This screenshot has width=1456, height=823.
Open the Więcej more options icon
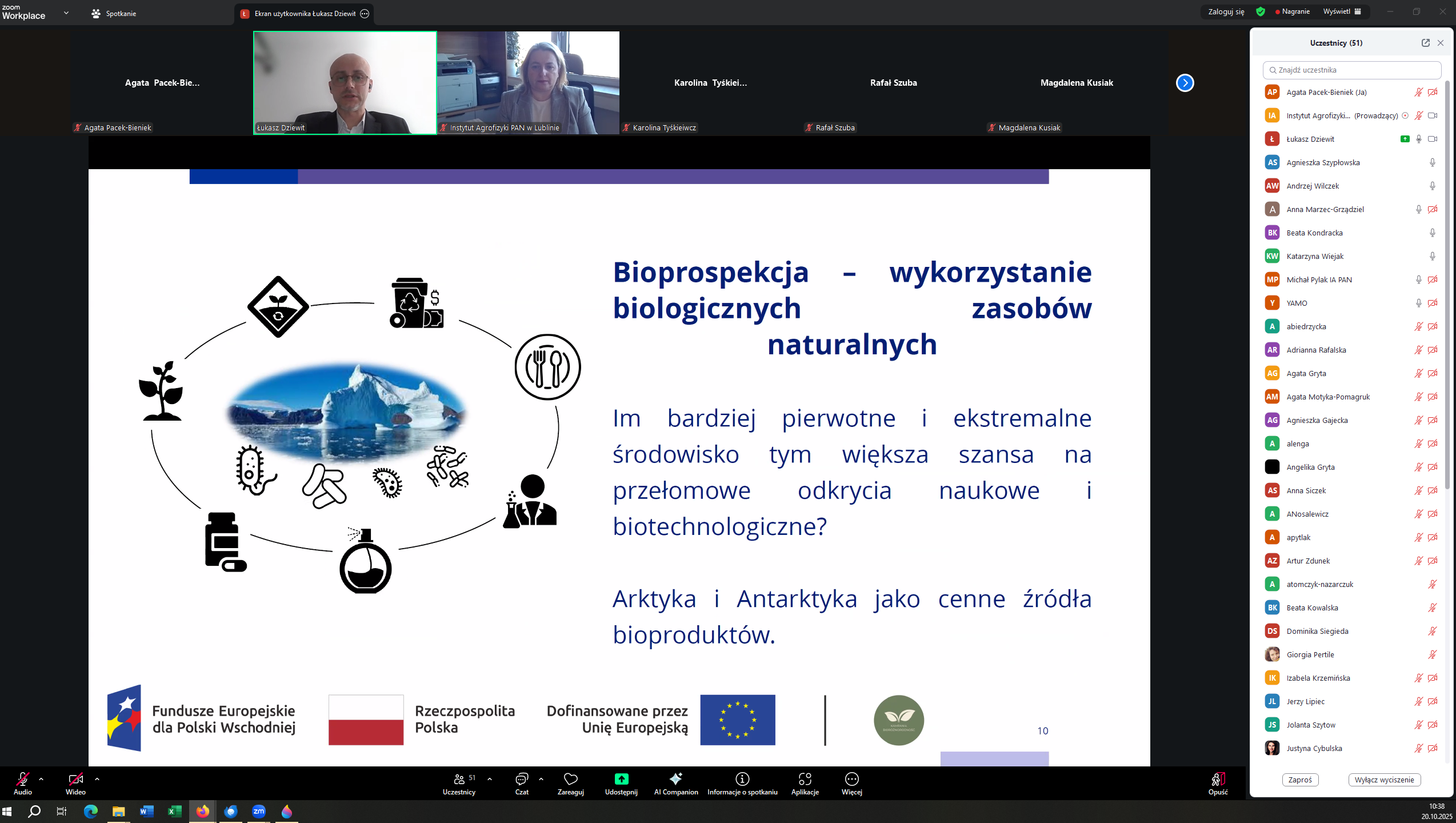[851, 779]
